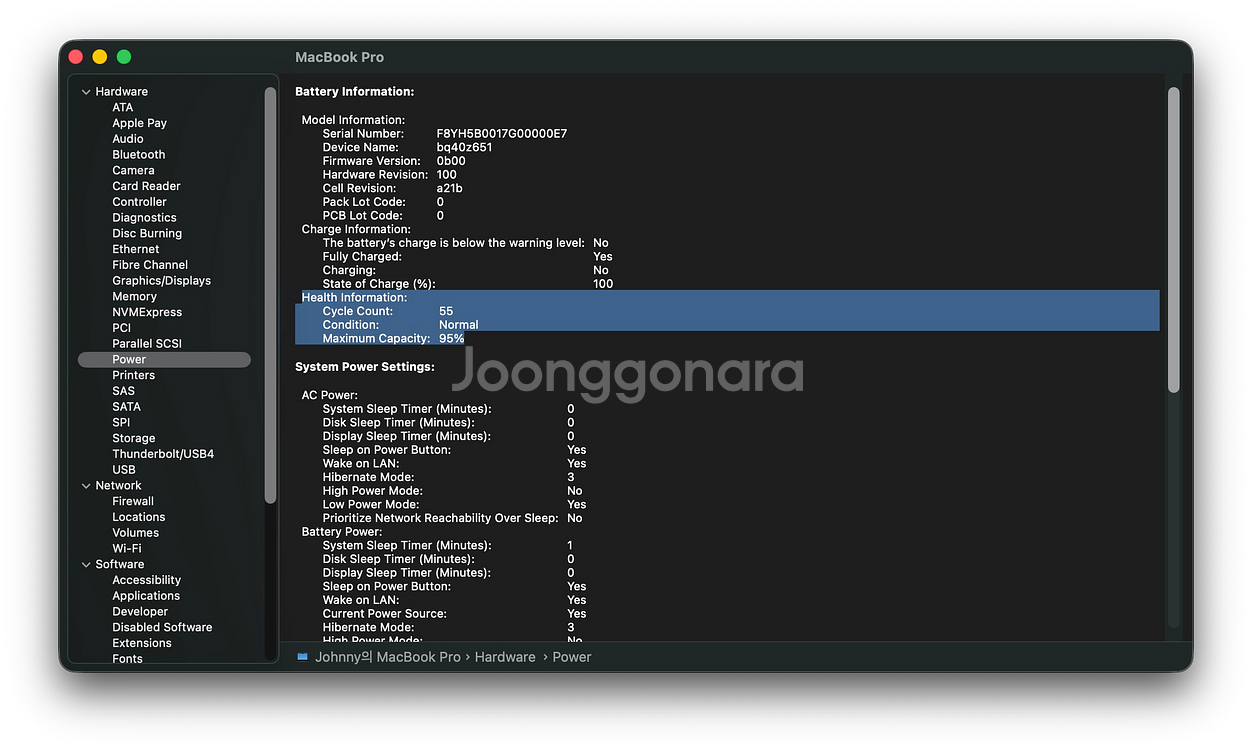
Task: Collapse the Hardware section in sidebar
Action: pos(86,92)
